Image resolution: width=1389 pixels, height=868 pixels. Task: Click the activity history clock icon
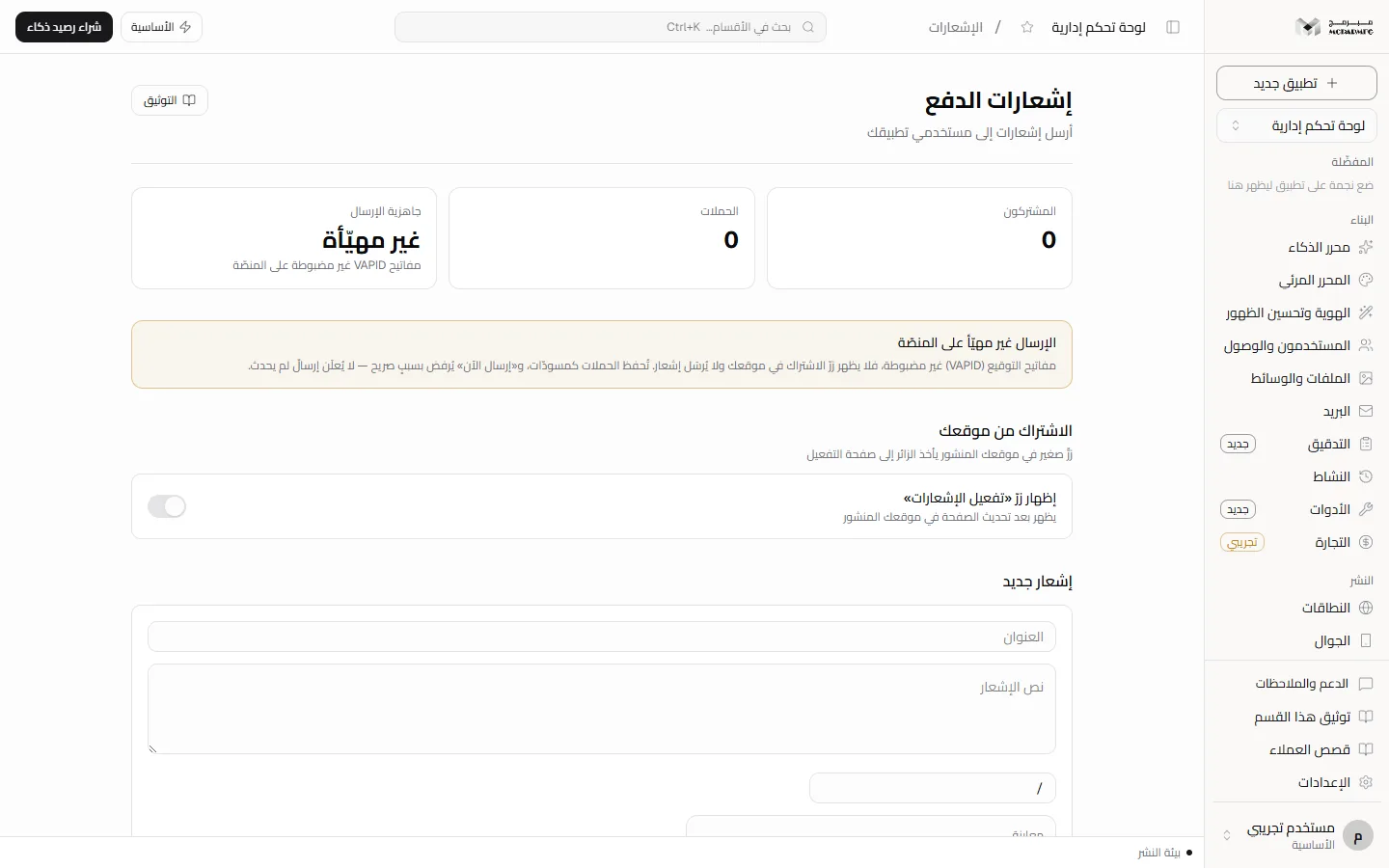pos(1365,477)
